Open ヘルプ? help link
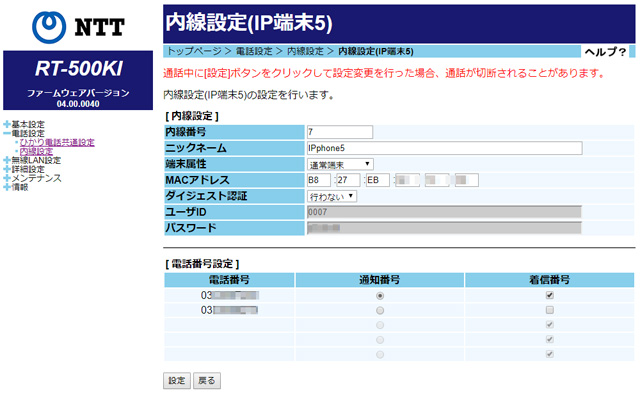The image size is (640, 393). coord(605,52)
